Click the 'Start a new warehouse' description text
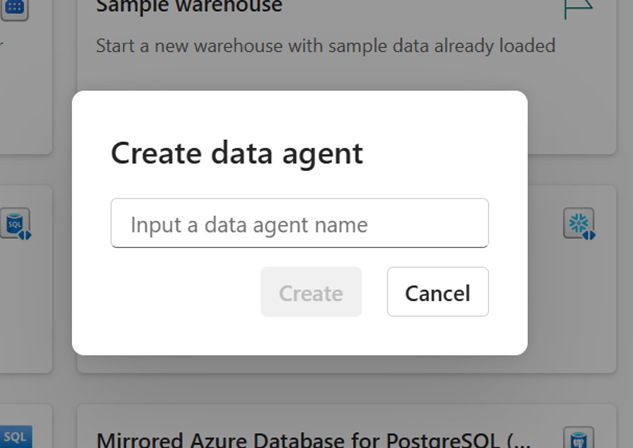 tap(325, 46)
